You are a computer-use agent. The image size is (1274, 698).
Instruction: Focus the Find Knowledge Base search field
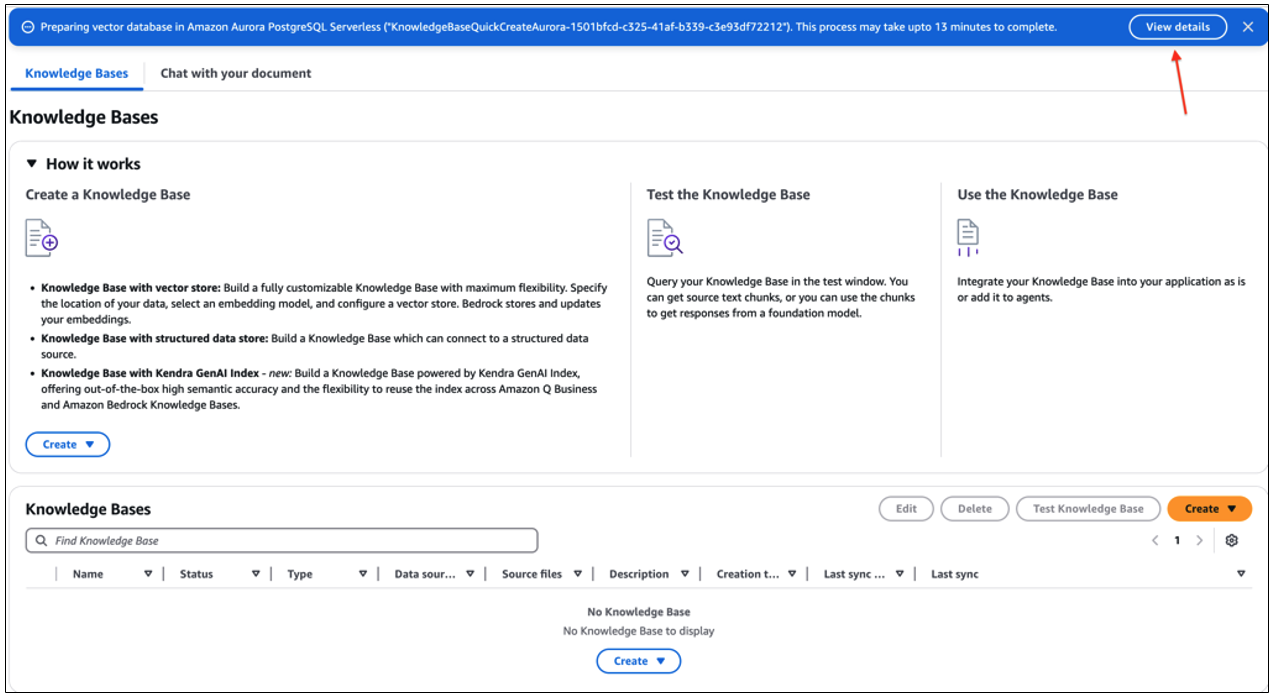[281, 540]
